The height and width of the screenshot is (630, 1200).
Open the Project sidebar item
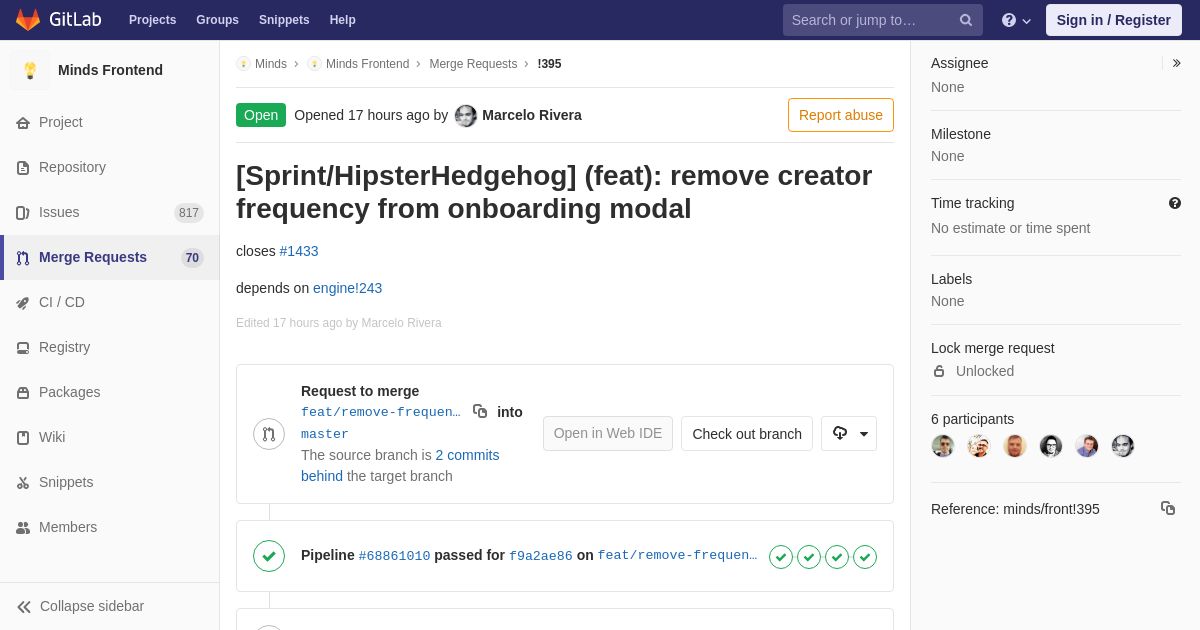[110, 122]
